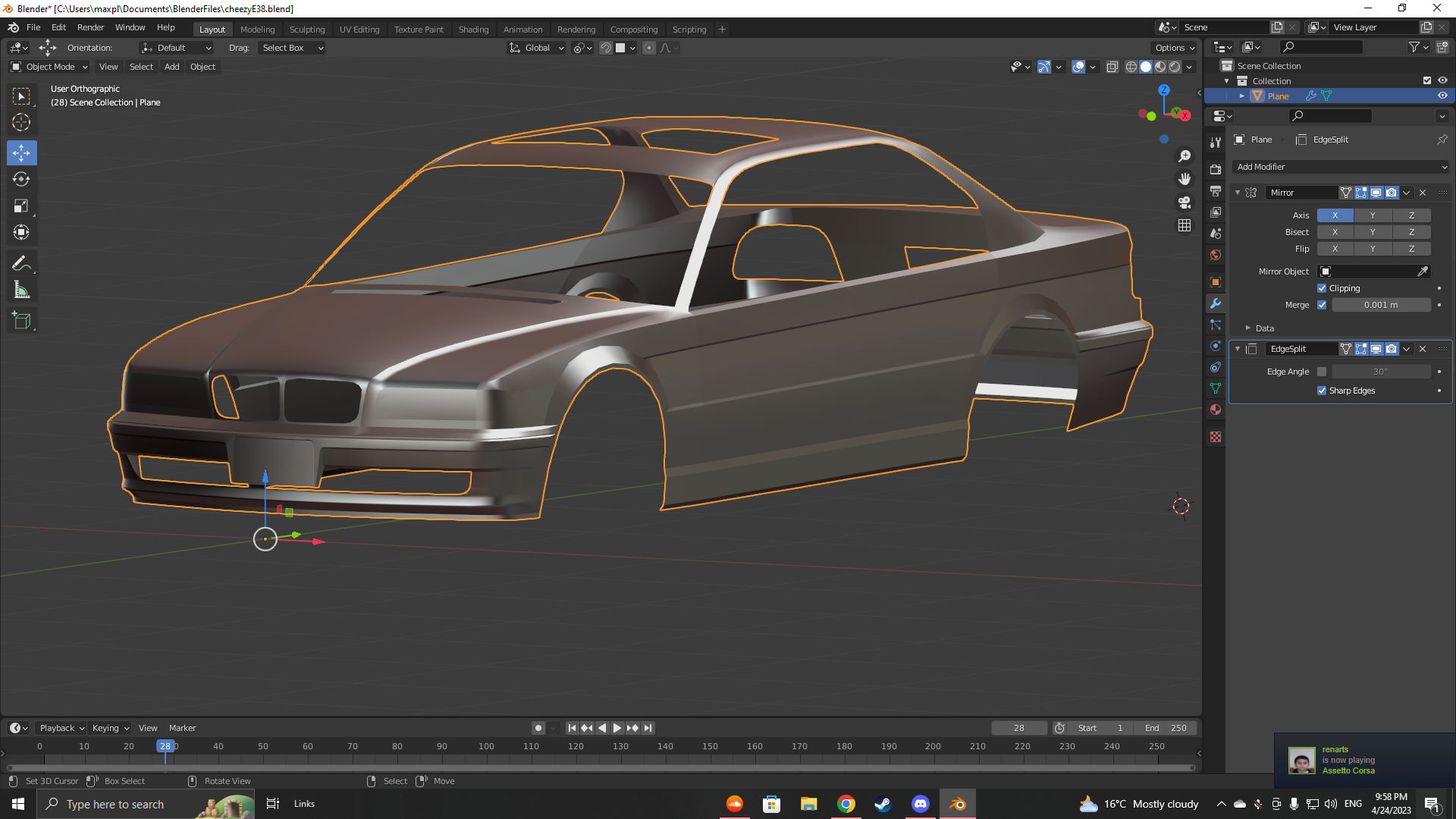Click the Merge distance 0.001 m field

(1380, 305)
